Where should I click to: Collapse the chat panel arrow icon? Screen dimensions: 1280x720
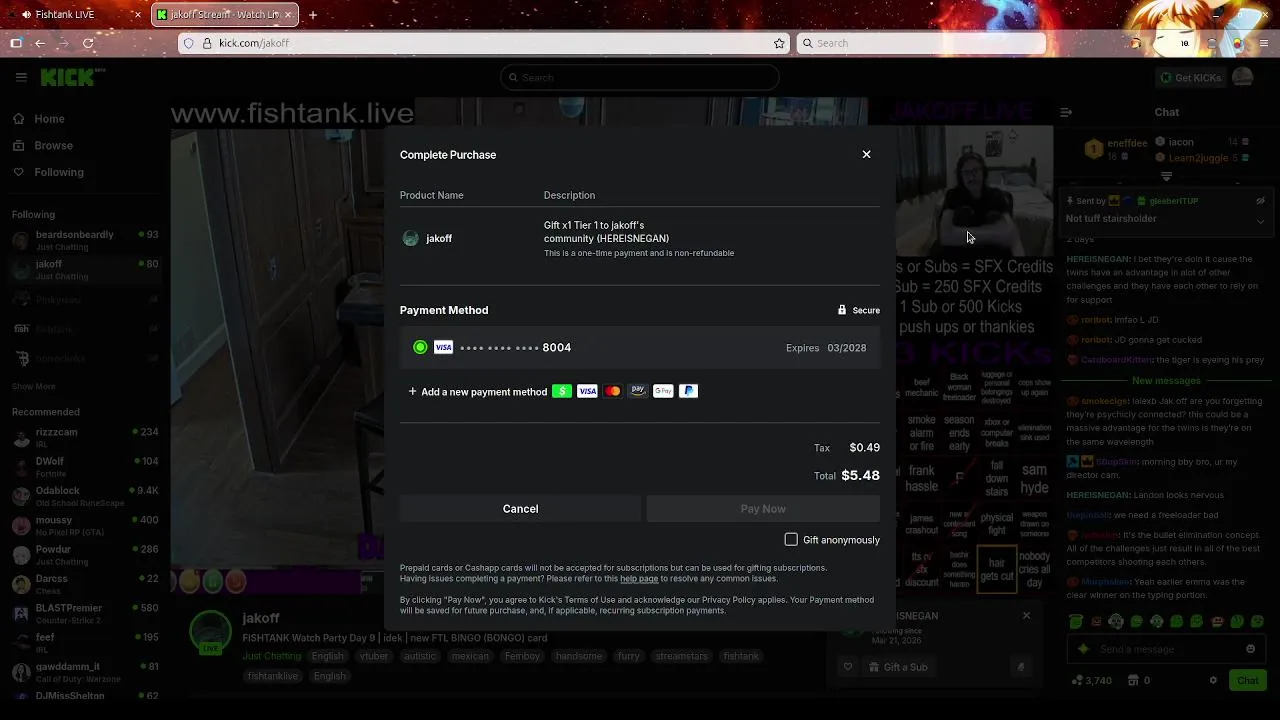pyautogui.click(x=1066, y=112)
